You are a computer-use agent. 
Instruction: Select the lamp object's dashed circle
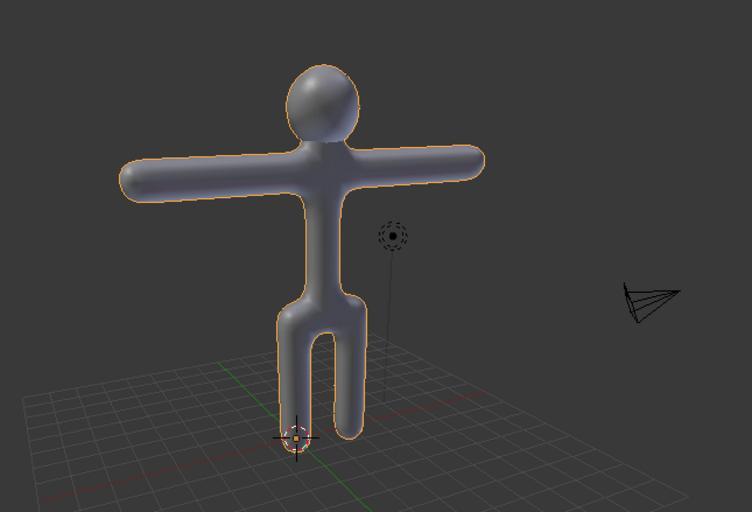point(393,236)
